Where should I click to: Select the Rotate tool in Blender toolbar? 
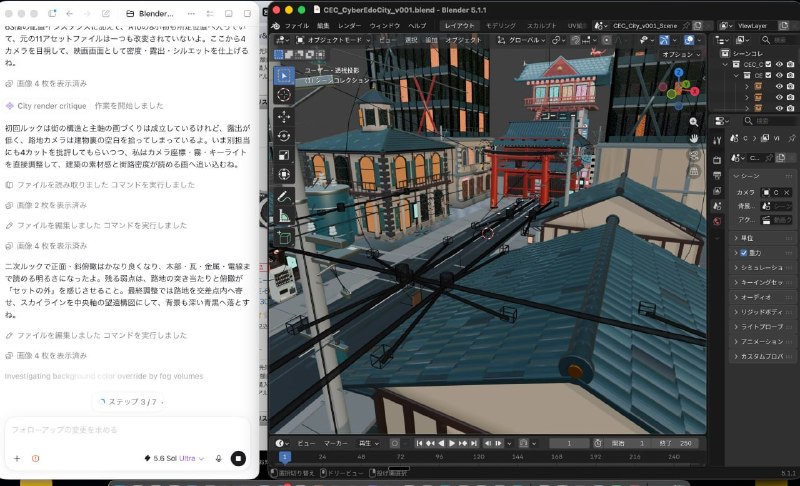coord(284,136)
